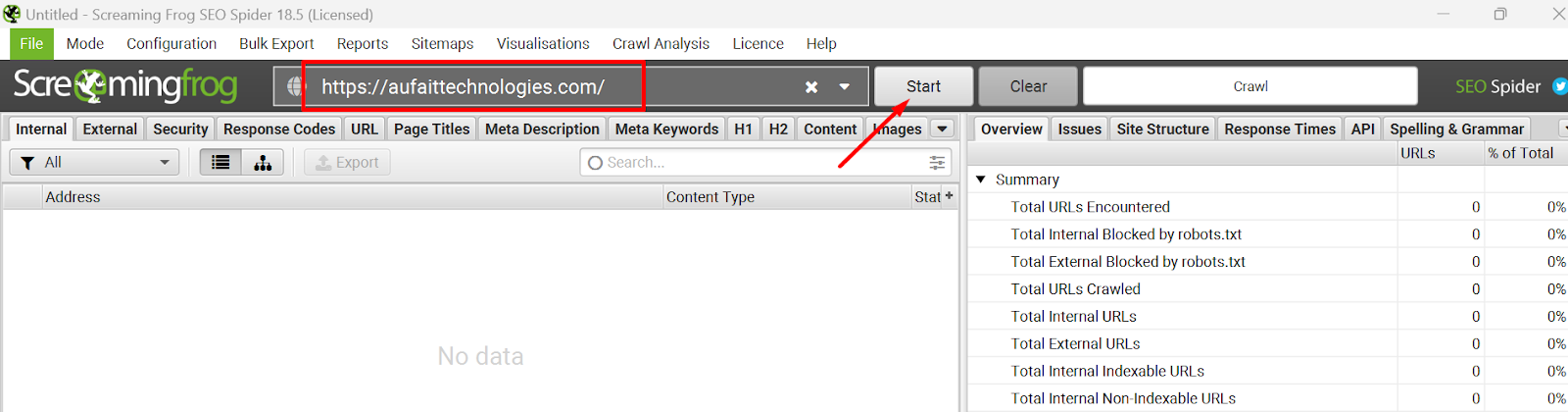
Task: Add a column with the plus icon
Action: (x=949, y=196)
